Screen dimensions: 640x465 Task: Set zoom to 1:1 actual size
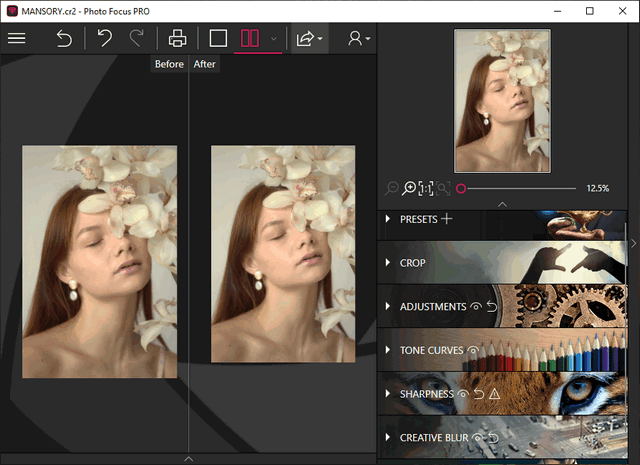click(x=426, y=188)
